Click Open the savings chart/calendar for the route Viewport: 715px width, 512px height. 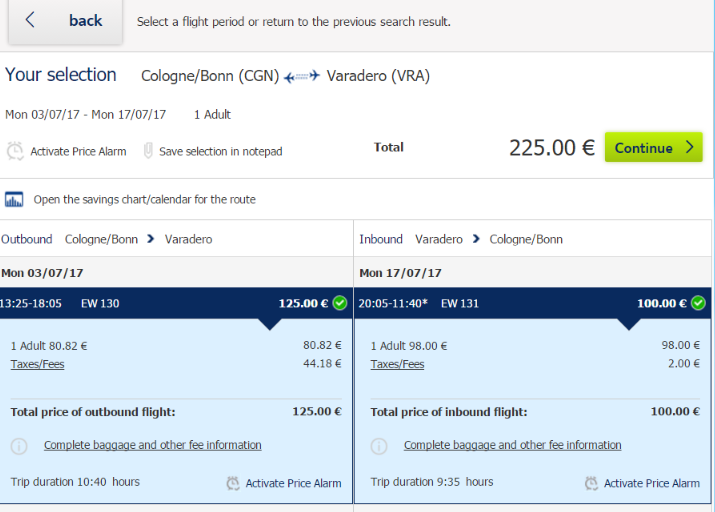[145, 200]
